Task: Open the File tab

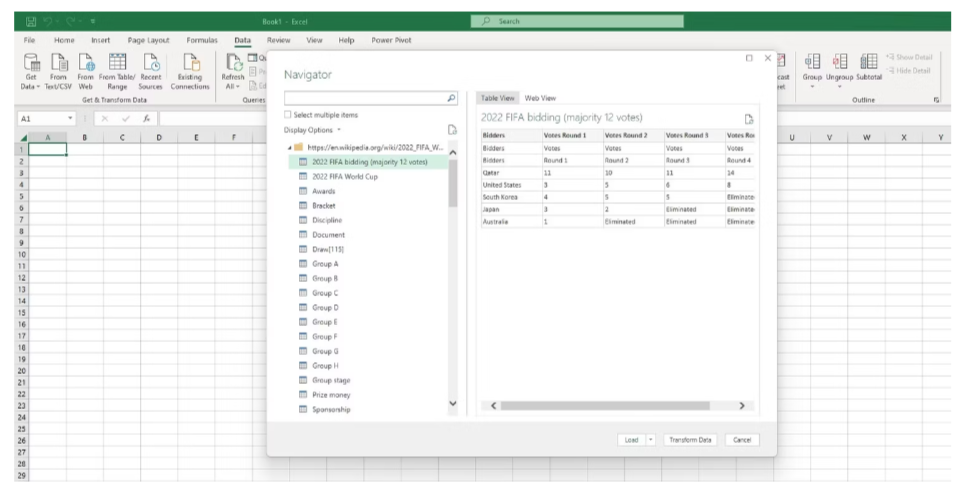Action: [29, 40]
